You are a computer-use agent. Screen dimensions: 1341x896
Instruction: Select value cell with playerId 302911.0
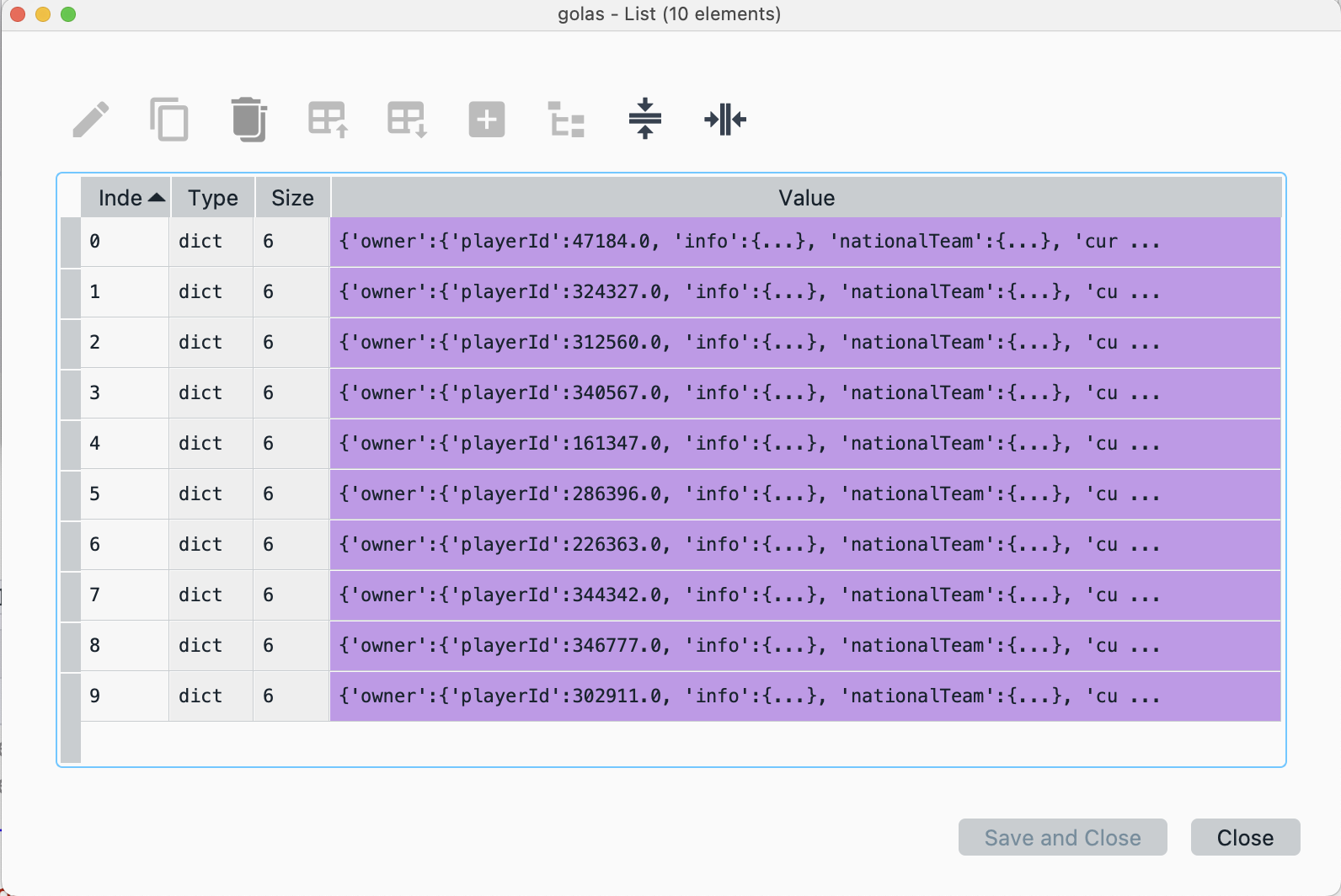coord(804,696)
